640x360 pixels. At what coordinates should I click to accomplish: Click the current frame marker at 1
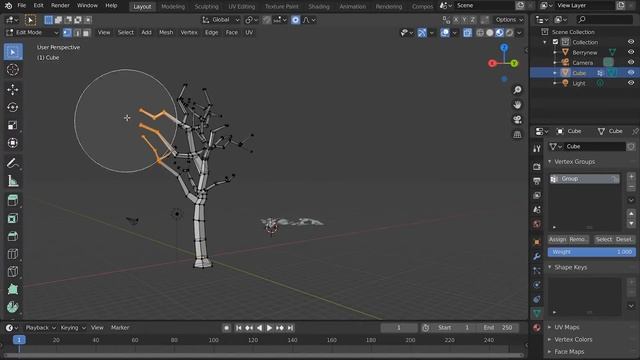tap(19, 340)
